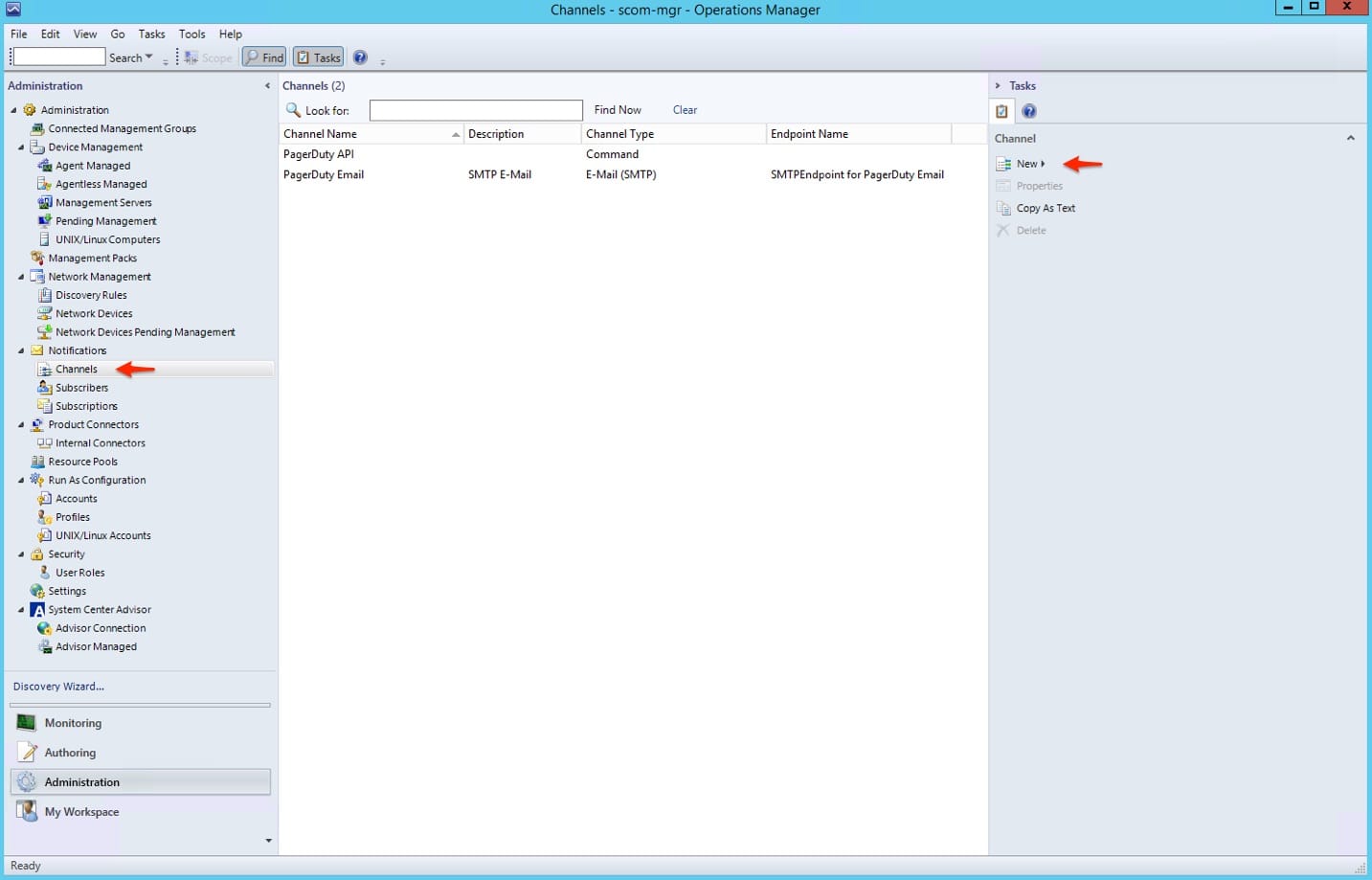This screenshot has width=1372, height=880.
Task: Click the Copy As Text icon
Action: click(1003, 208)
